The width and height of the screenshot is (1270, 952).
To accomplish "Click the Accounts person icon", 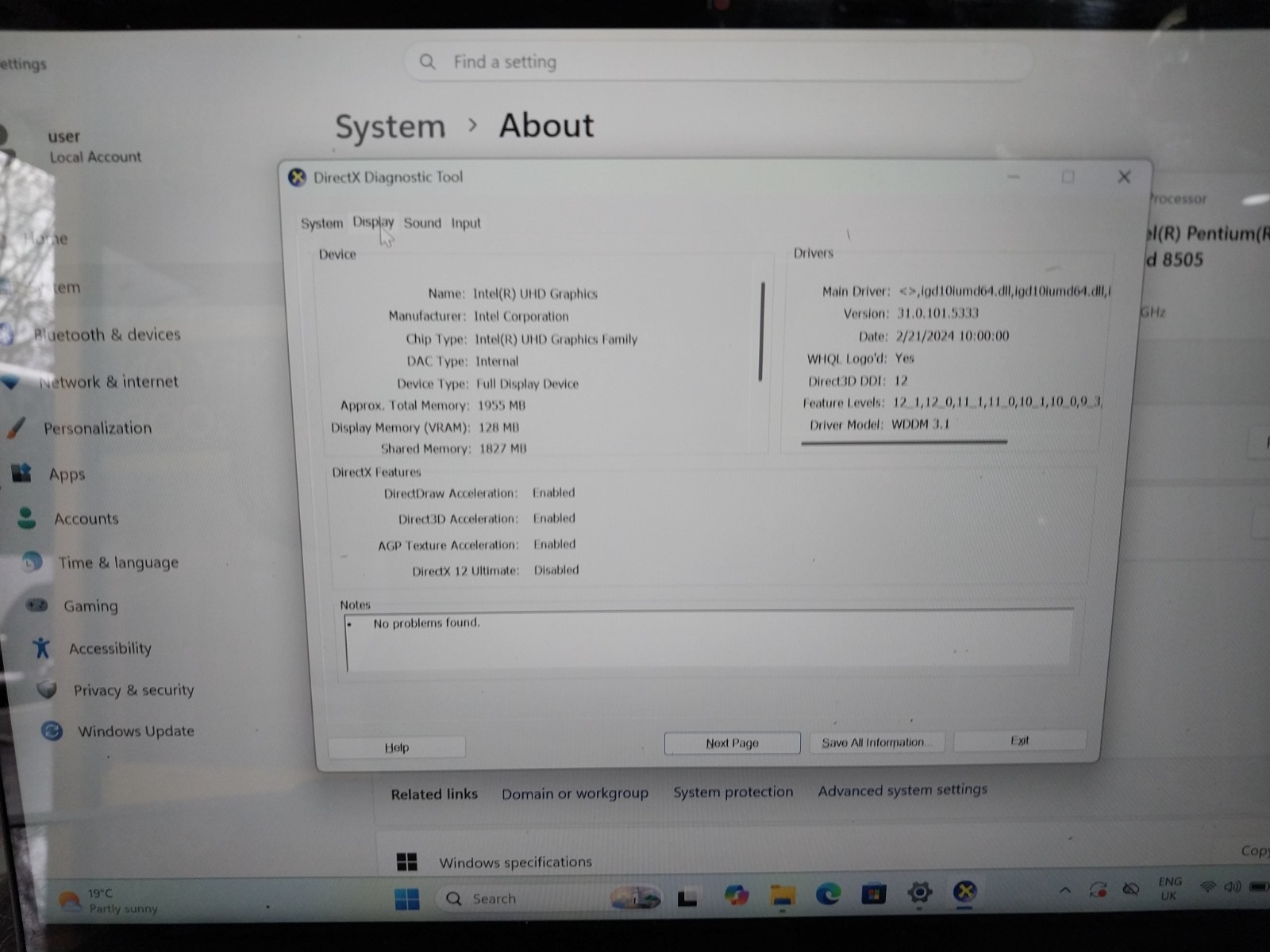I will tap(27, 518).
